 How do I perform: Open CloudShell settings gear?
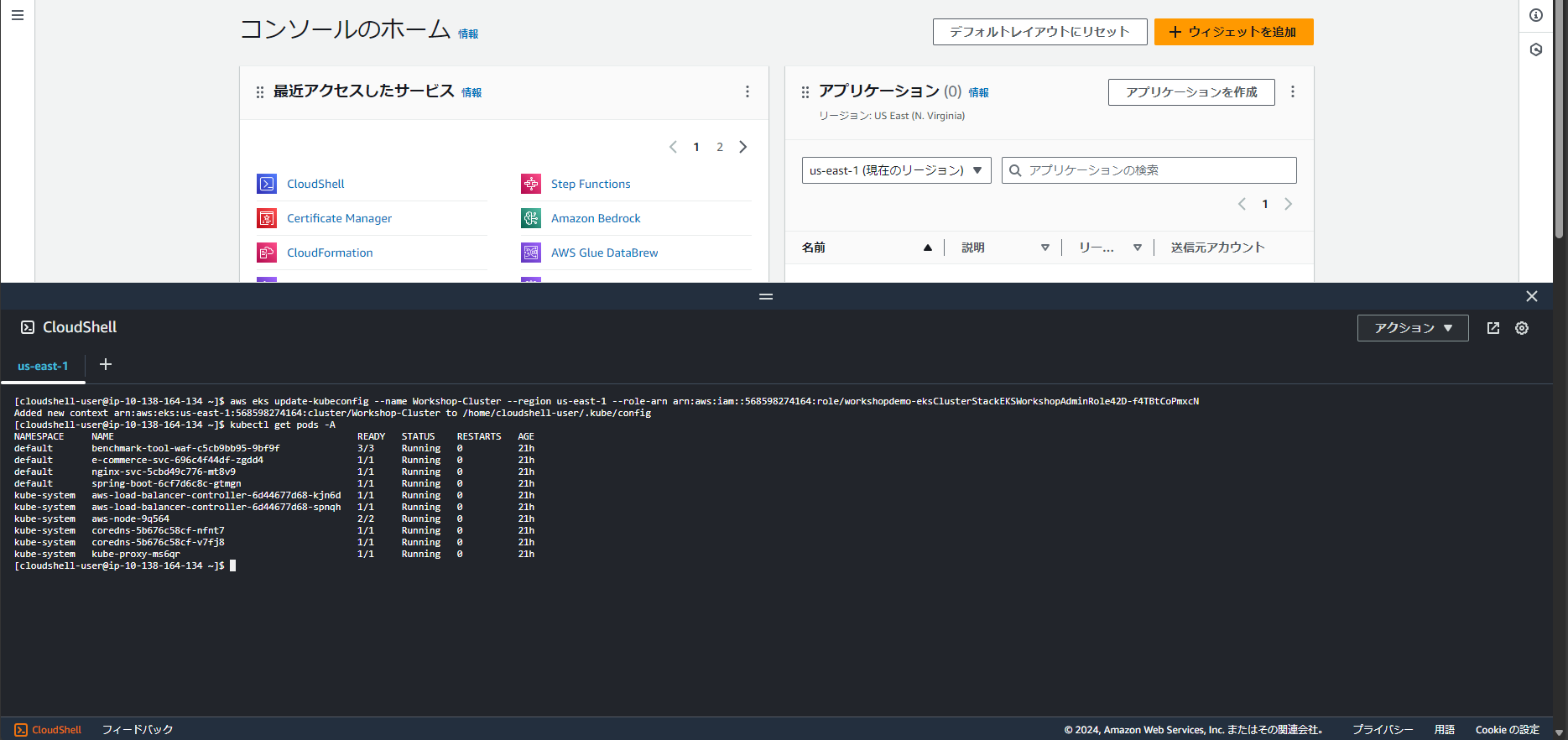pyautogui.click(x=1522, y=328)
